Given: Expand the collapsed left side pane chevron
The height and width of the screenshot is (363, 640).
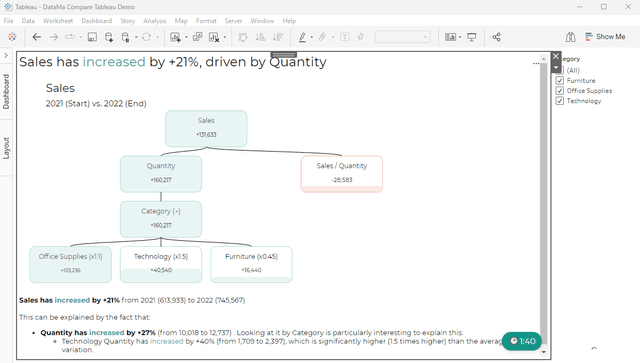Looking at the screenshot, I should (6, 55).
